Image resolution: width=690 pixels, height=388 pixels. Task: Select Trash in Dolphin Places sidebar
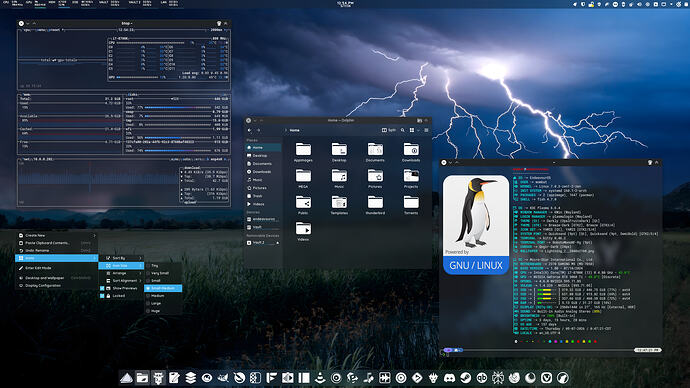[x=263, y=196]
